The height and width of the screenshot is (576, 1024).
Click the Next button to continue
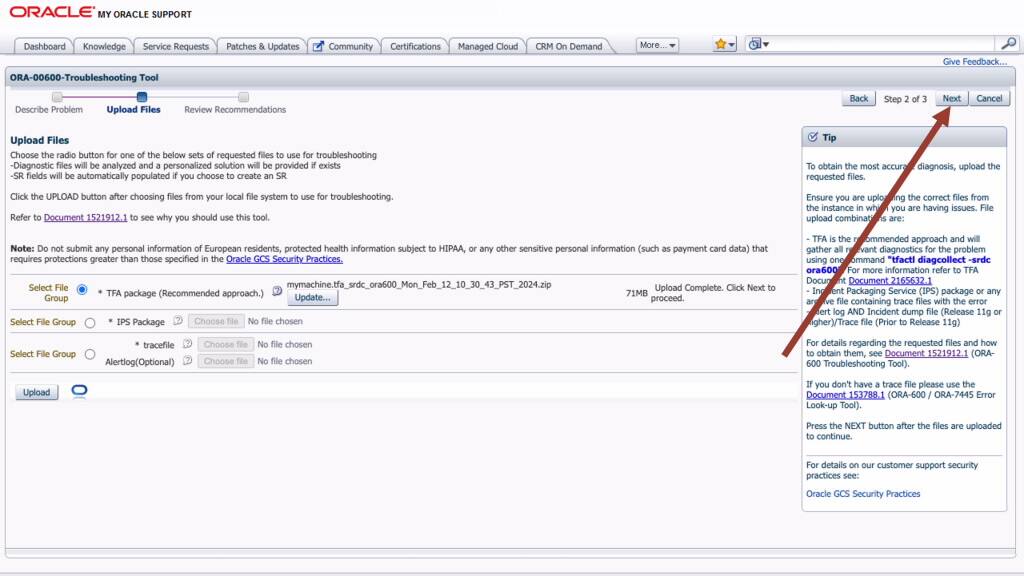point(950,98)
